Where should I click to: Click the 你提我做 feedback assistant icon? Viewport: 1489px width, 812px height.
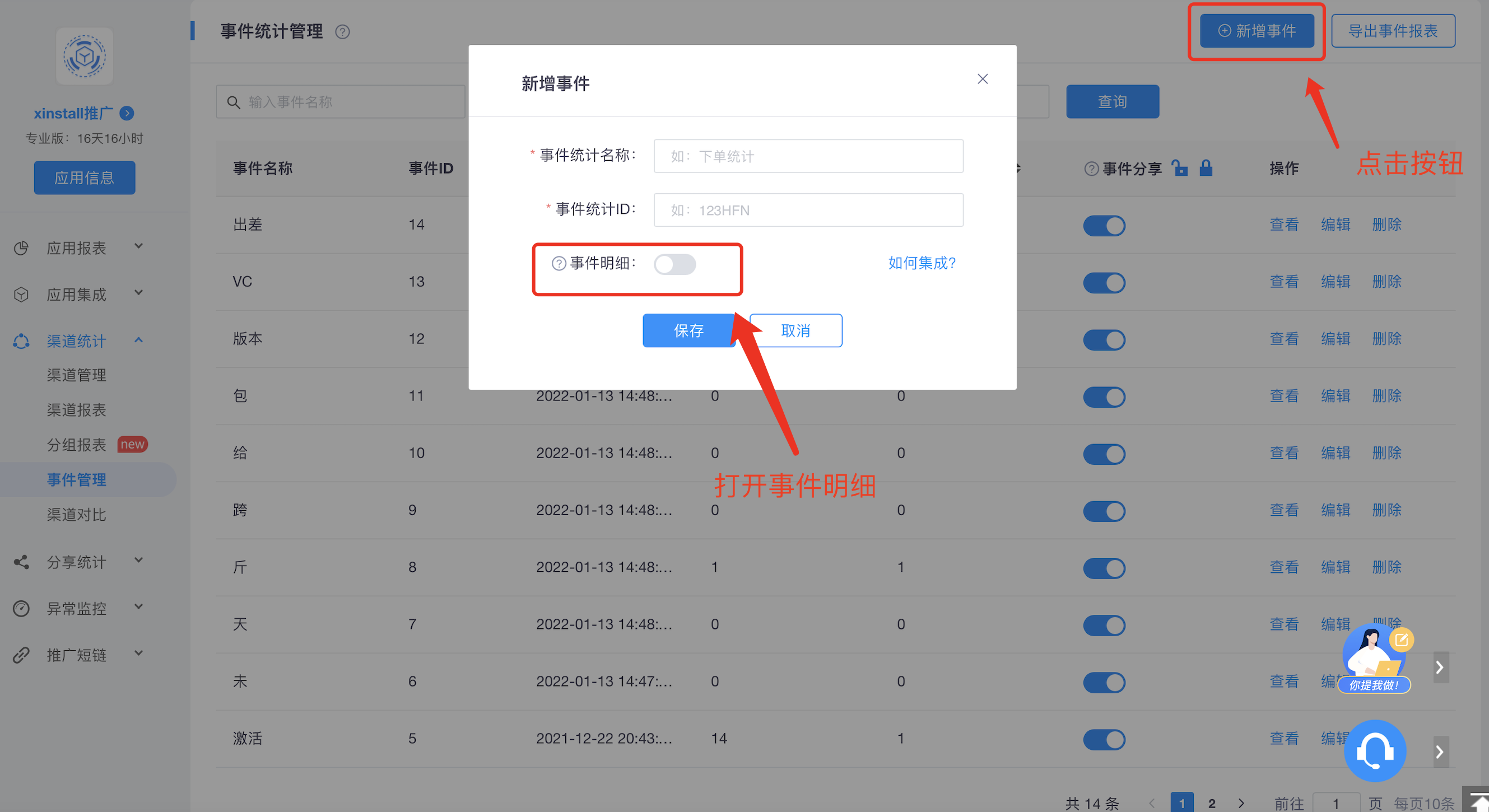[x=1375, y=660]
